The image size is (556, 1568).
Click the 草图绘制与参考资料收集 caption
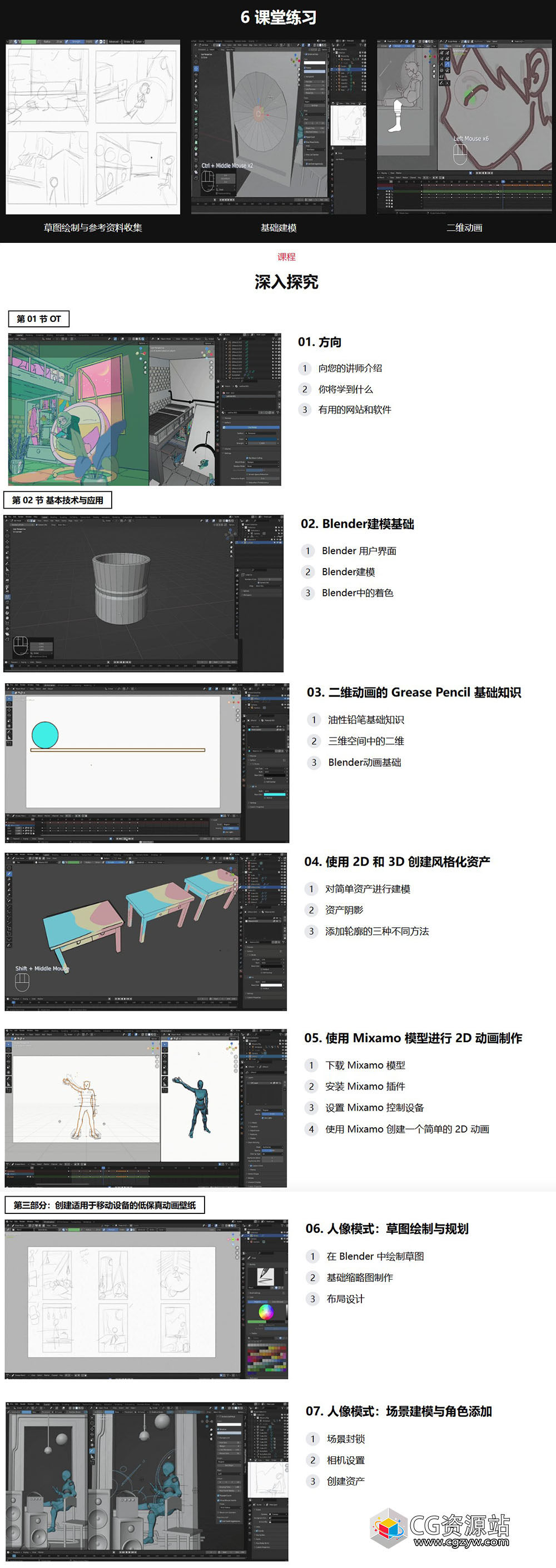93,228
